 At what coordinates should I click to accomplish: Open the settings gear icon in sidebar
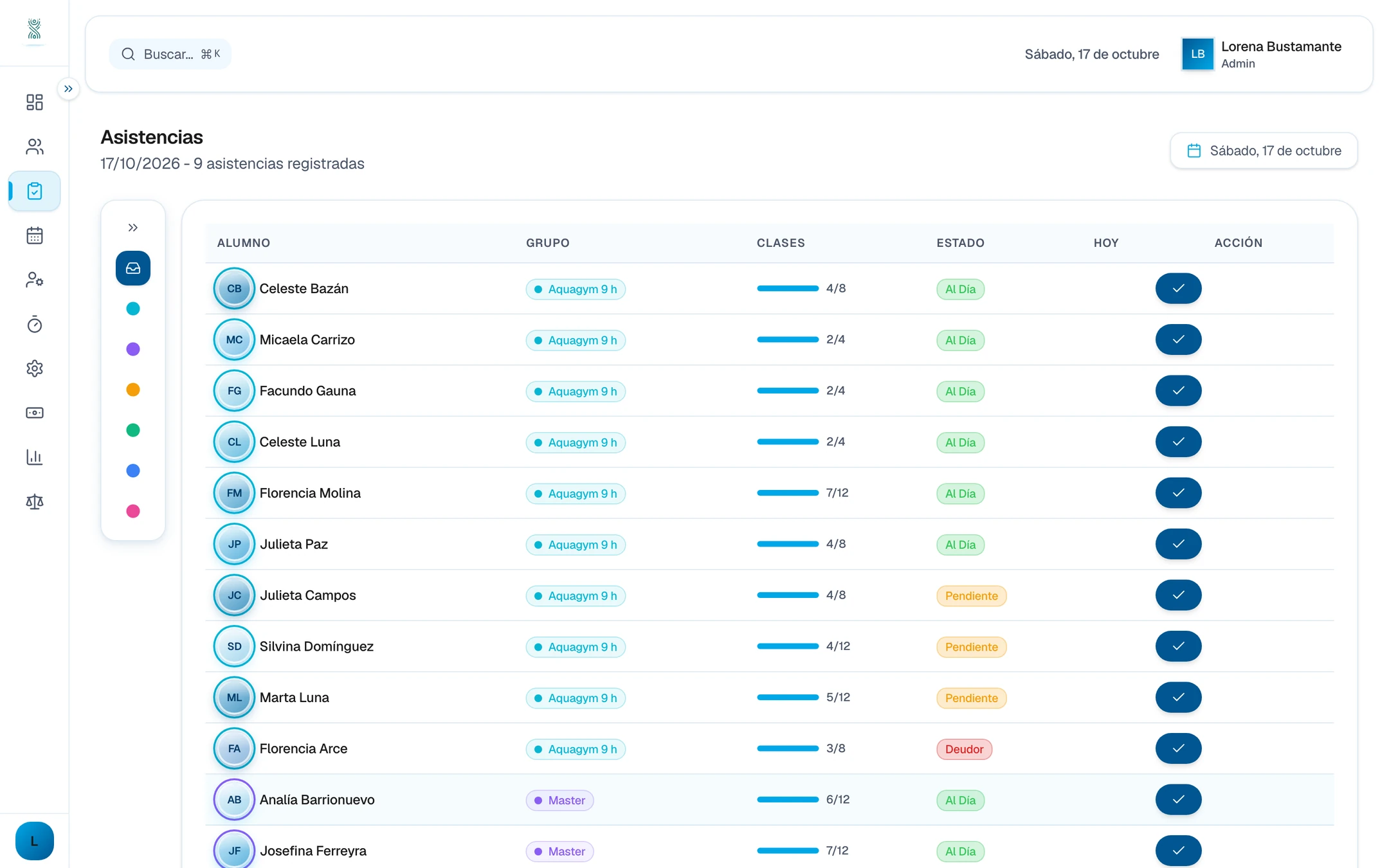(x=34, y=368)
